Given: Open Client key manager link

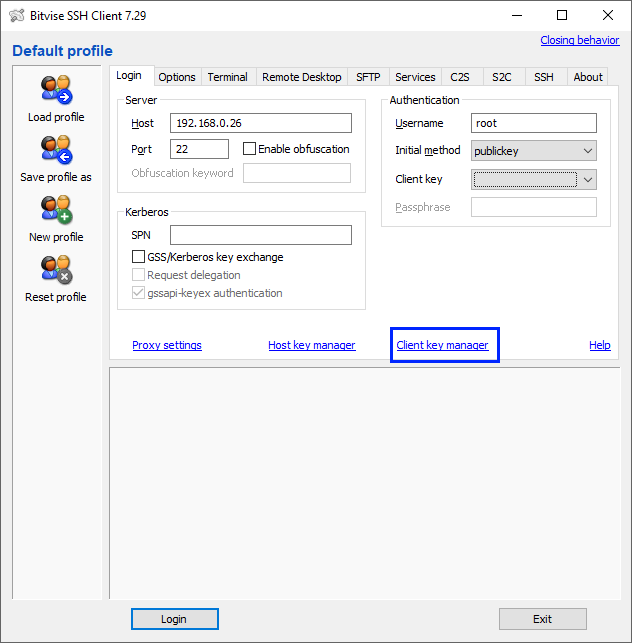Looking at the screenshot, I should click(x=442, y=345).
